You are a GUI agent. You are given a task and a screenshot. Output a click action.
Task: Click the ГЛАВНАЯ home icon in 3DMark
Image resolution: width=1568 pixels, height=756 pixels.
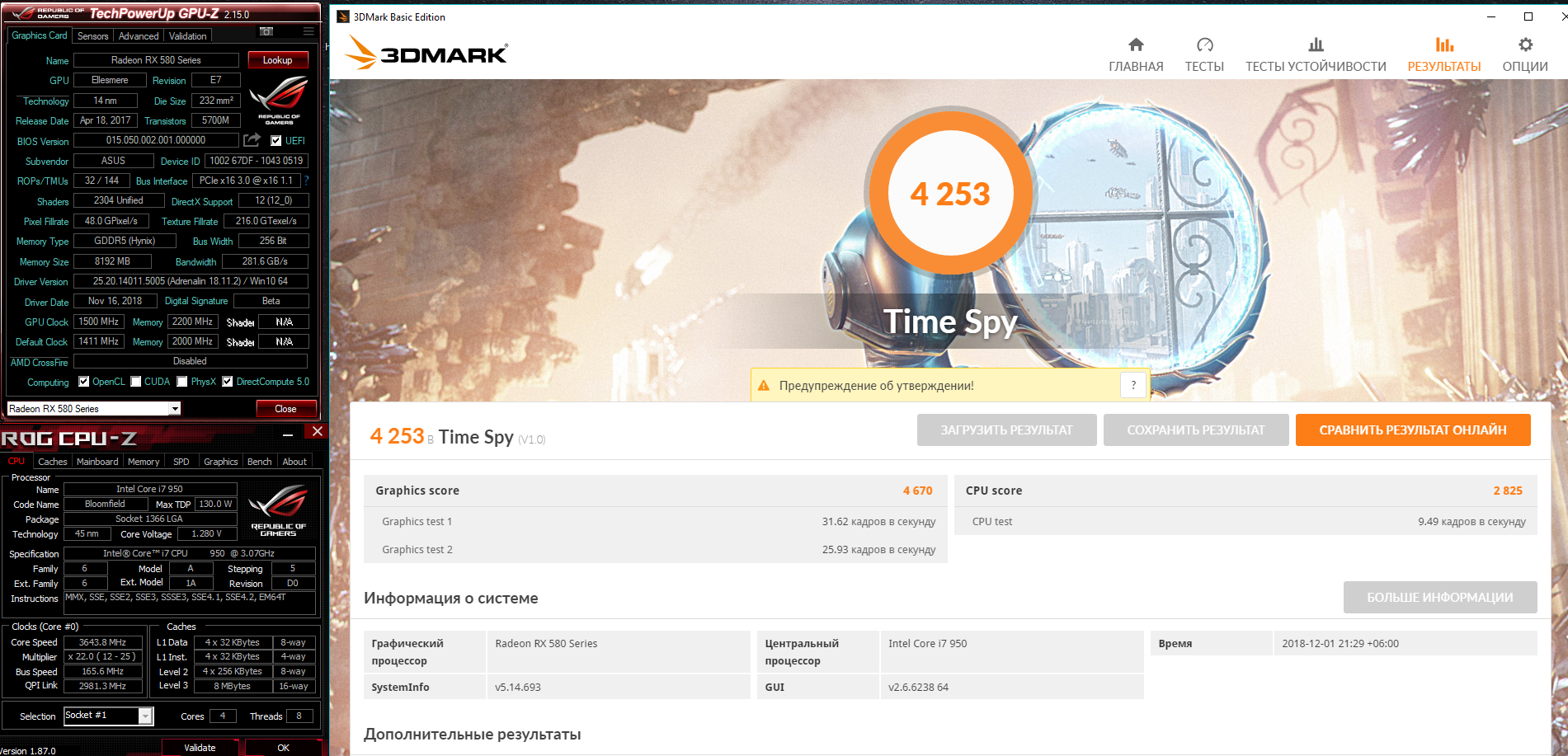(1136, 45)
